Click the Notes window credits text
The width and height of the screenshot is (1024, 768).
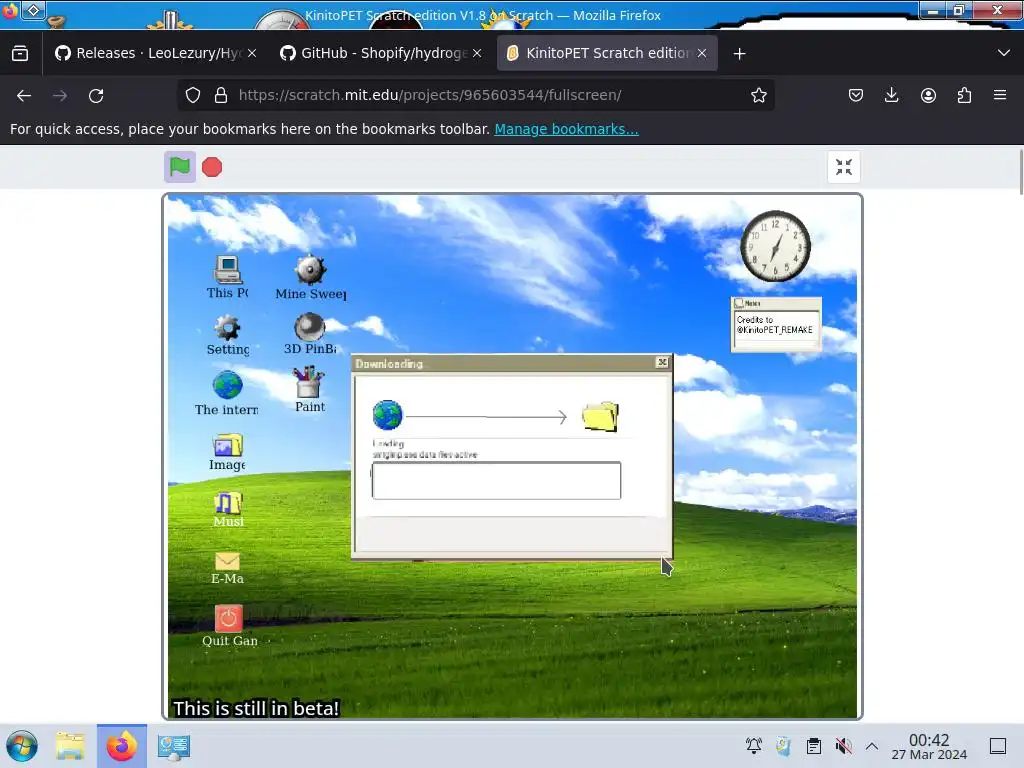pyautogui.click(x=775, y=325)
